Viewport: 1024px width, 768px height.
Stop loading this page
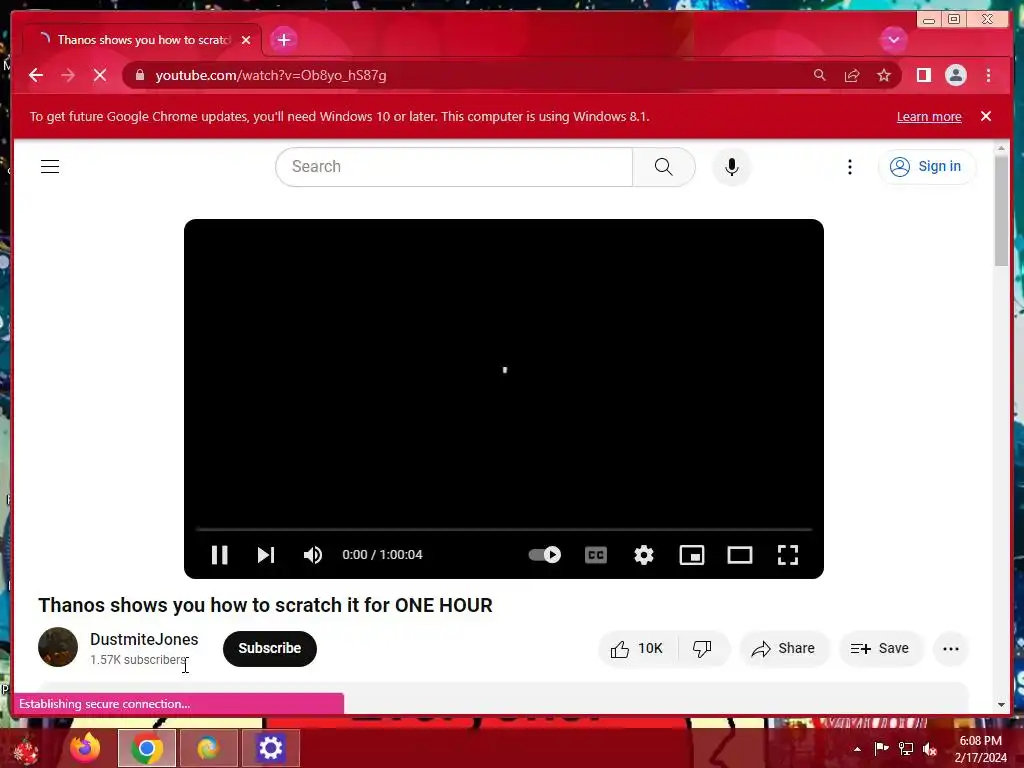(100, 75)
